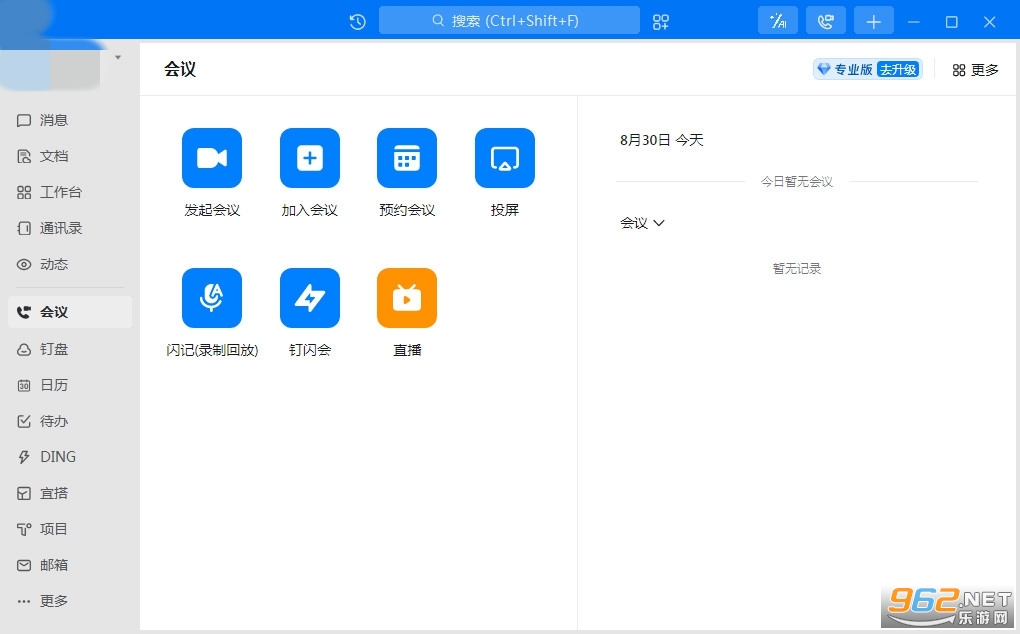The height and width of the screenshot is (634, 1020).
Task: Open the profile dropdown arrow near avatar
Action: (x=118, y=57)
